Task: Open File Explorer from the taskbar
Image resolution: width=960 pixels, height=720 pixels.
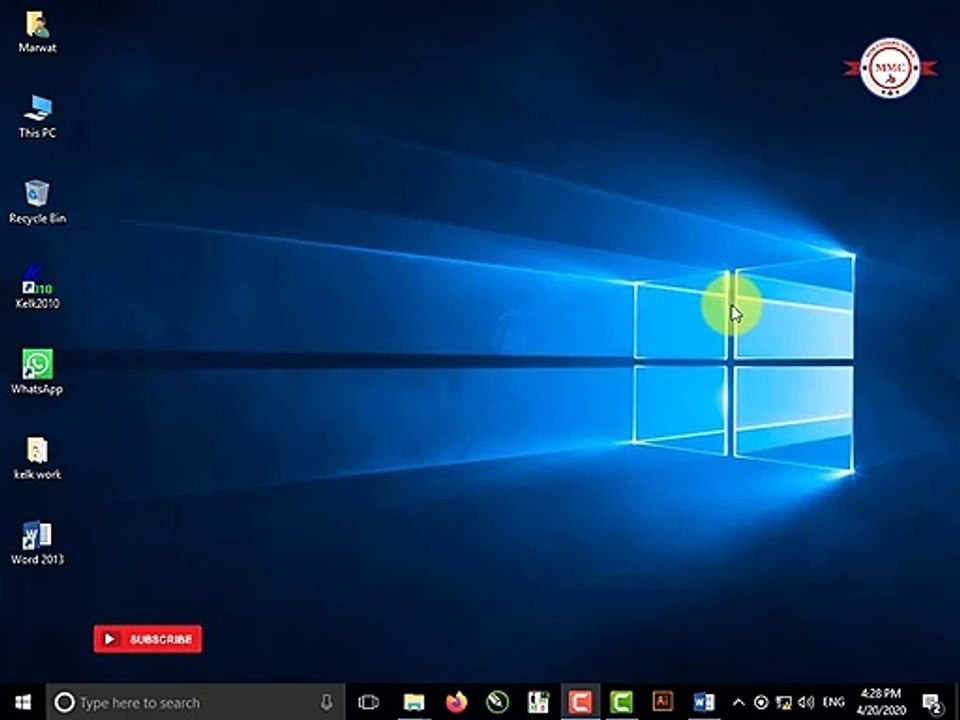Action: (x=414, y=702)
